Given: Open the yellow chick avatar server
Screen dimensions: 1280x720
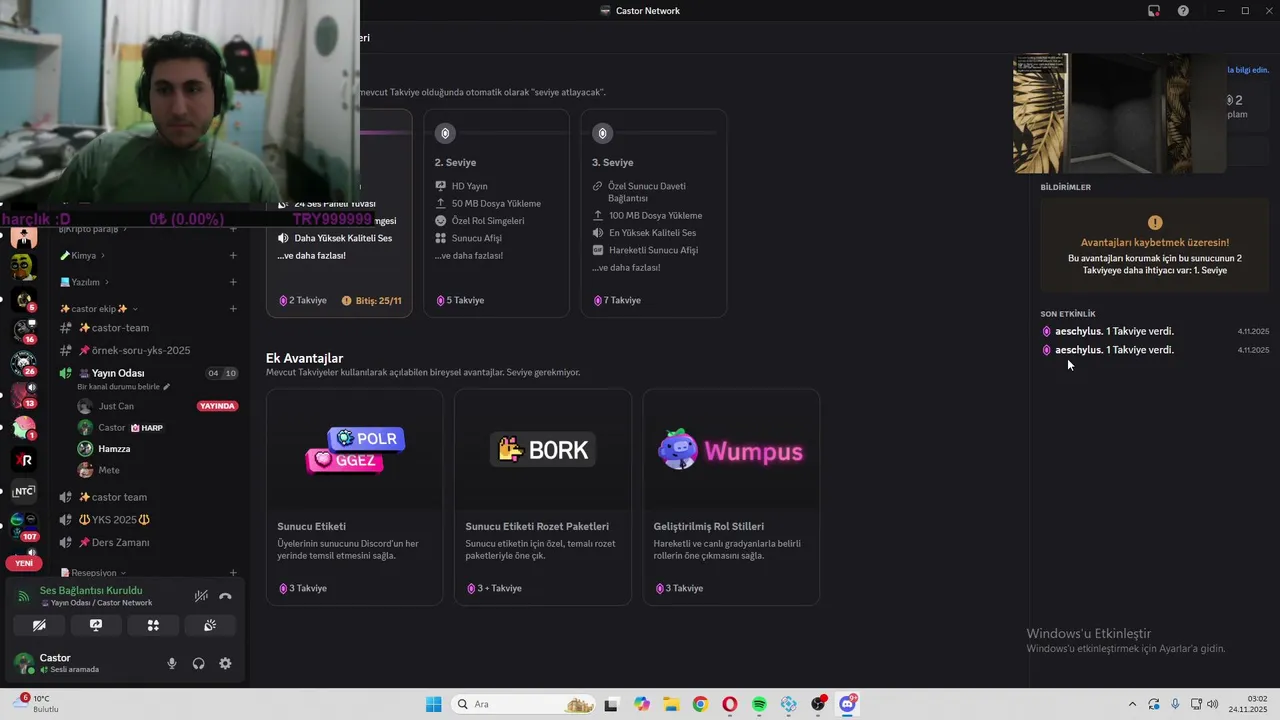Looking at the screenshot, I should coord(24,267).
